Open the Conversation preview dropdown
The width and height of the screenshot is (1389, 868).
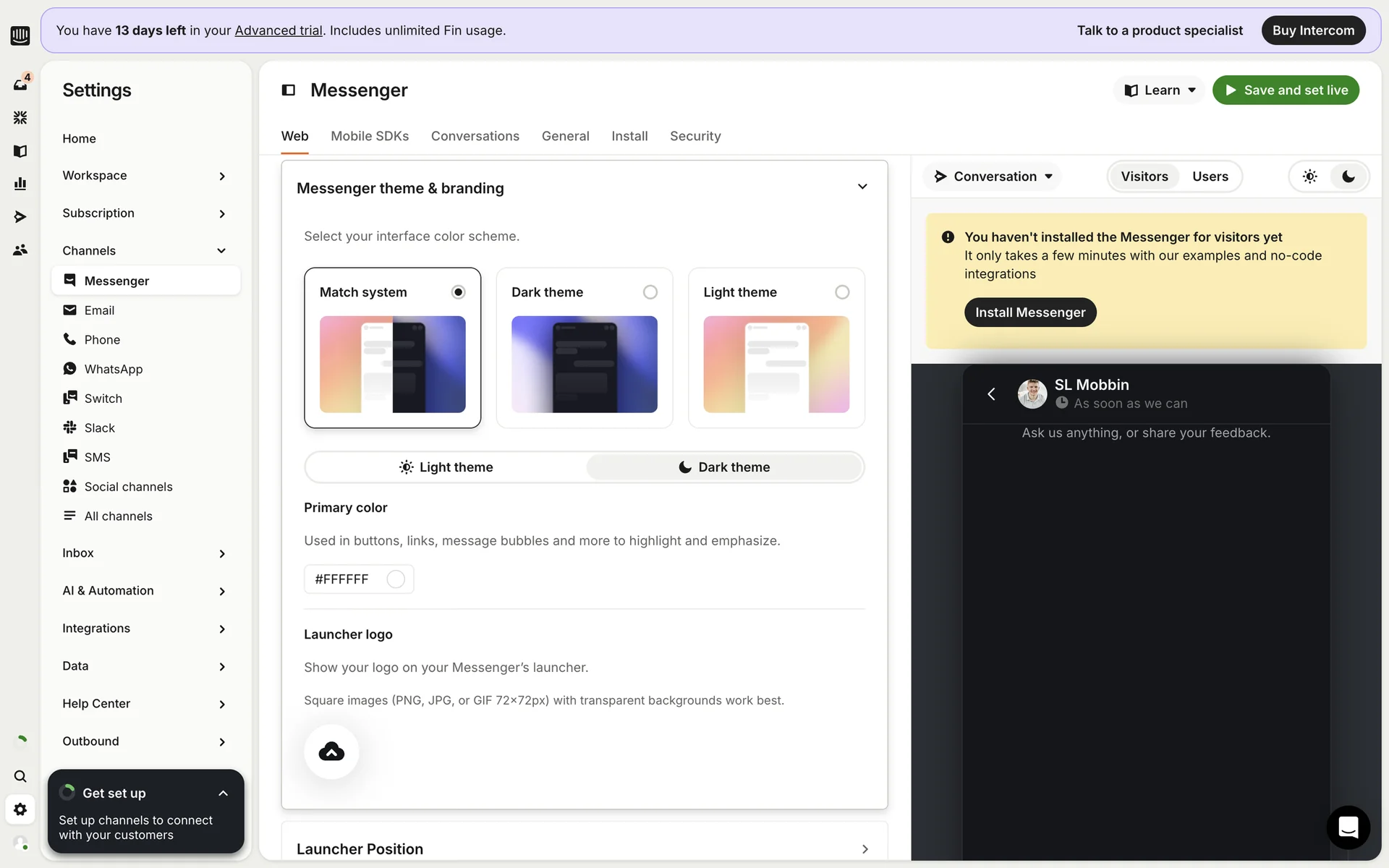[993, 176]
